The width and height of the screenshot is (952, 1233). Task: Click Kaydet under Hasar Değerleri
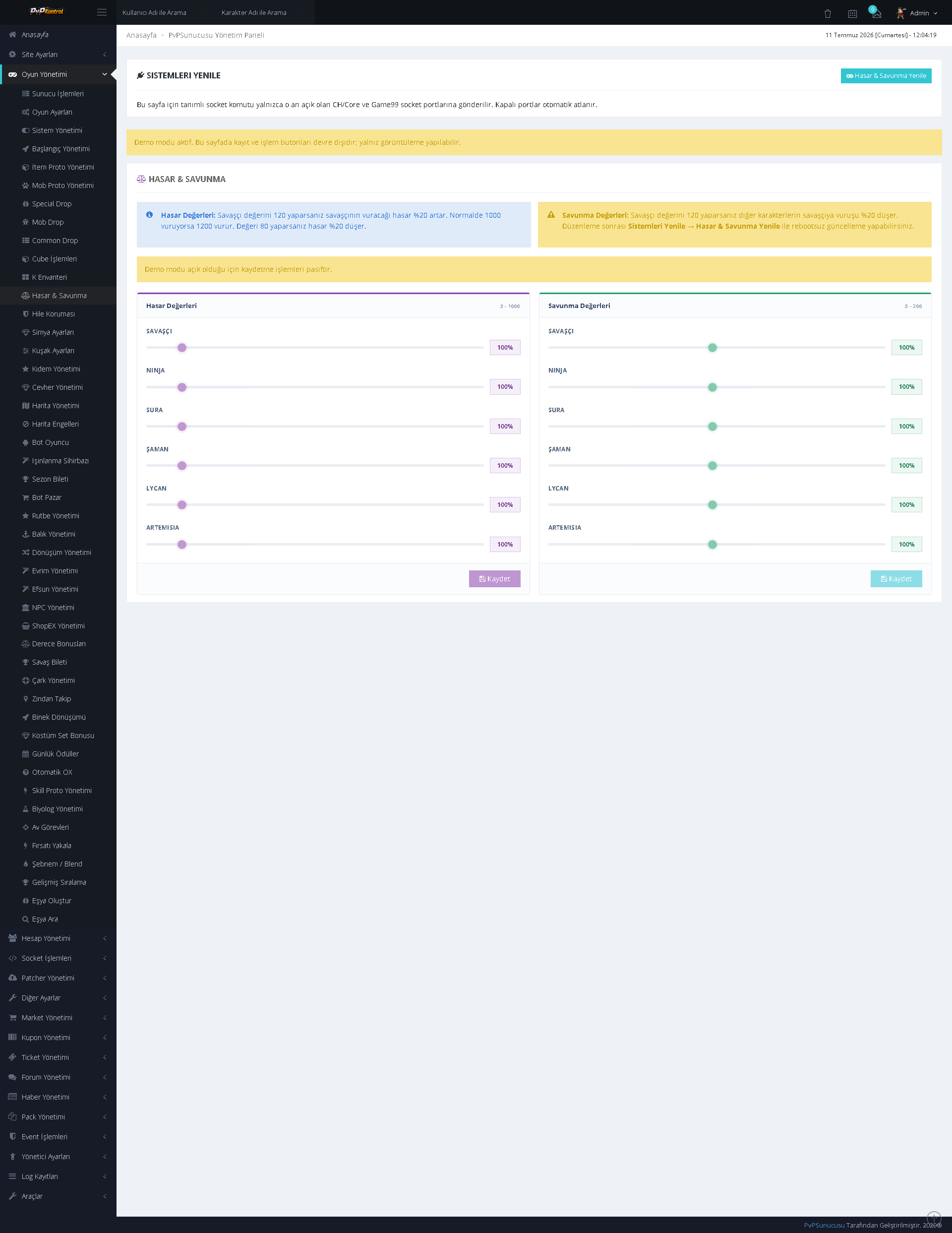[x=494, y=579]
